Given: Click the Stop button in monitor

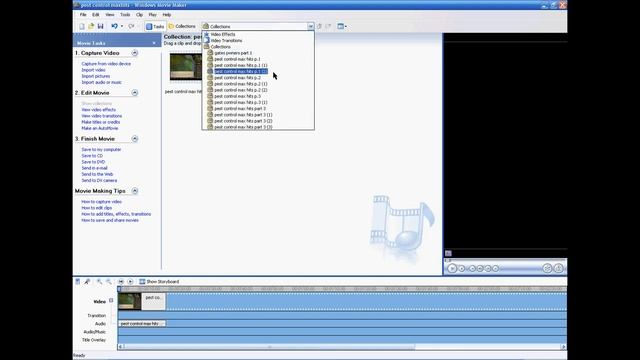Looking at the screenshot, I should tap(462, 268).
